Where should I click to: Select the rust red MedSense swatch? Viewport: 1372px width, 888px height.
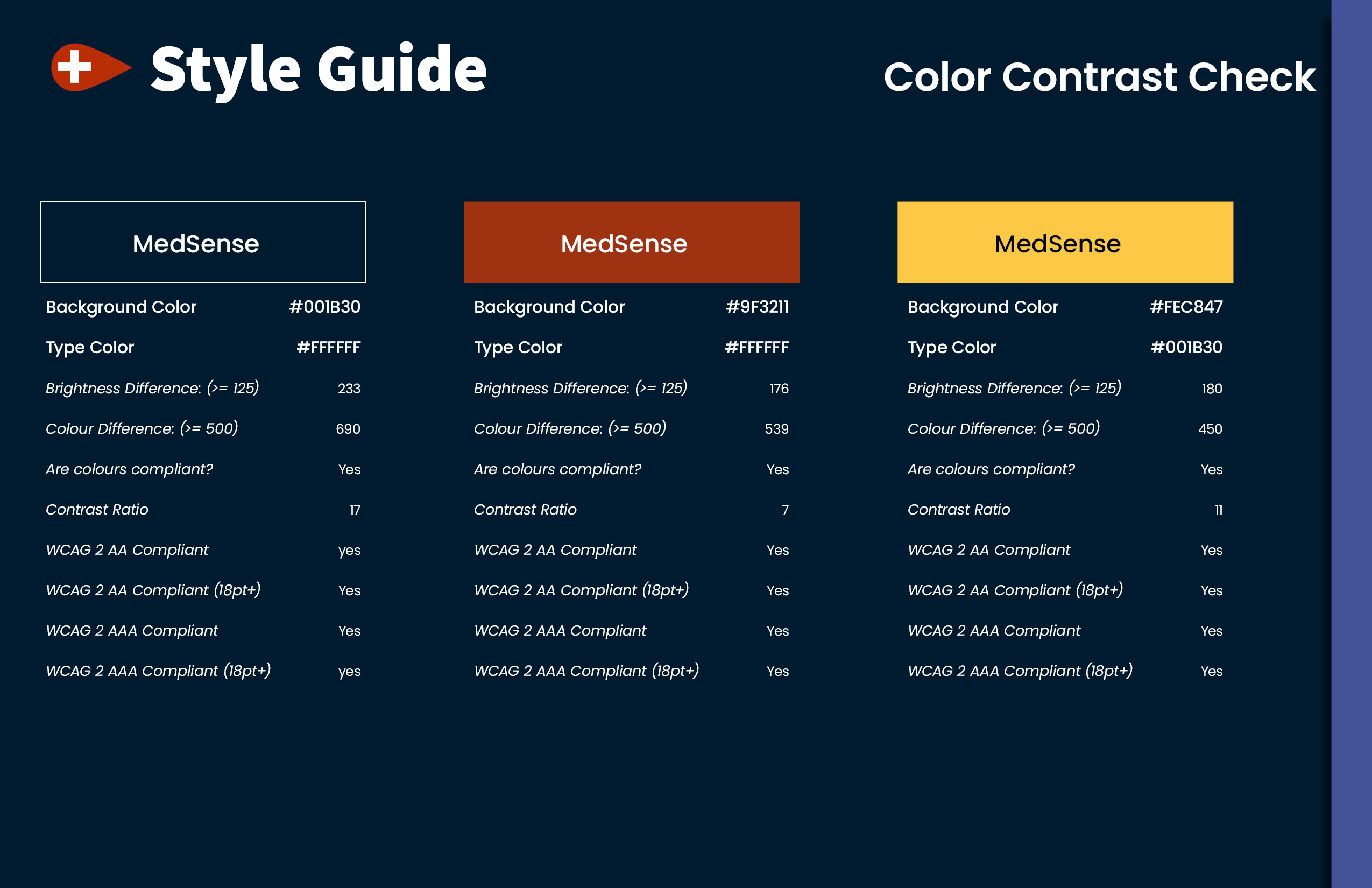631,242
